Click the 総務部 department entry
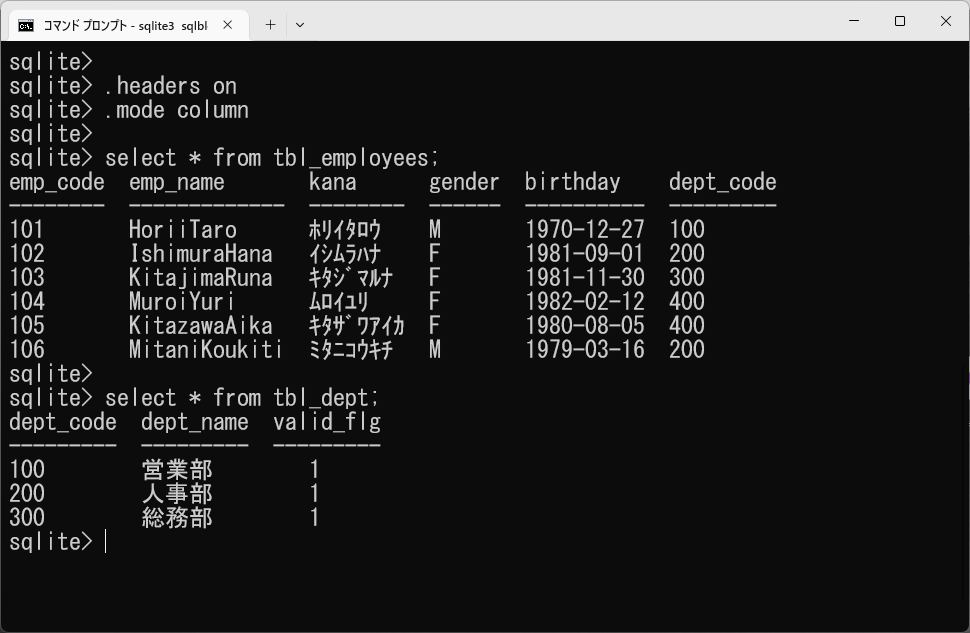Screen dimensions: 970x633 [177, 518]
